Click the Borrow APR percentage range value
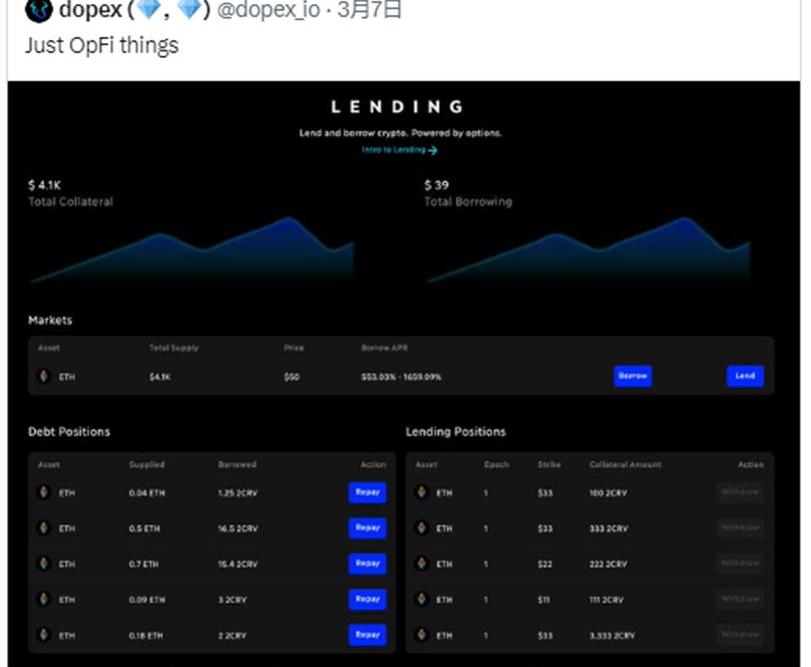This screenshot has width=811, height=667. click(x=401, y=377)
